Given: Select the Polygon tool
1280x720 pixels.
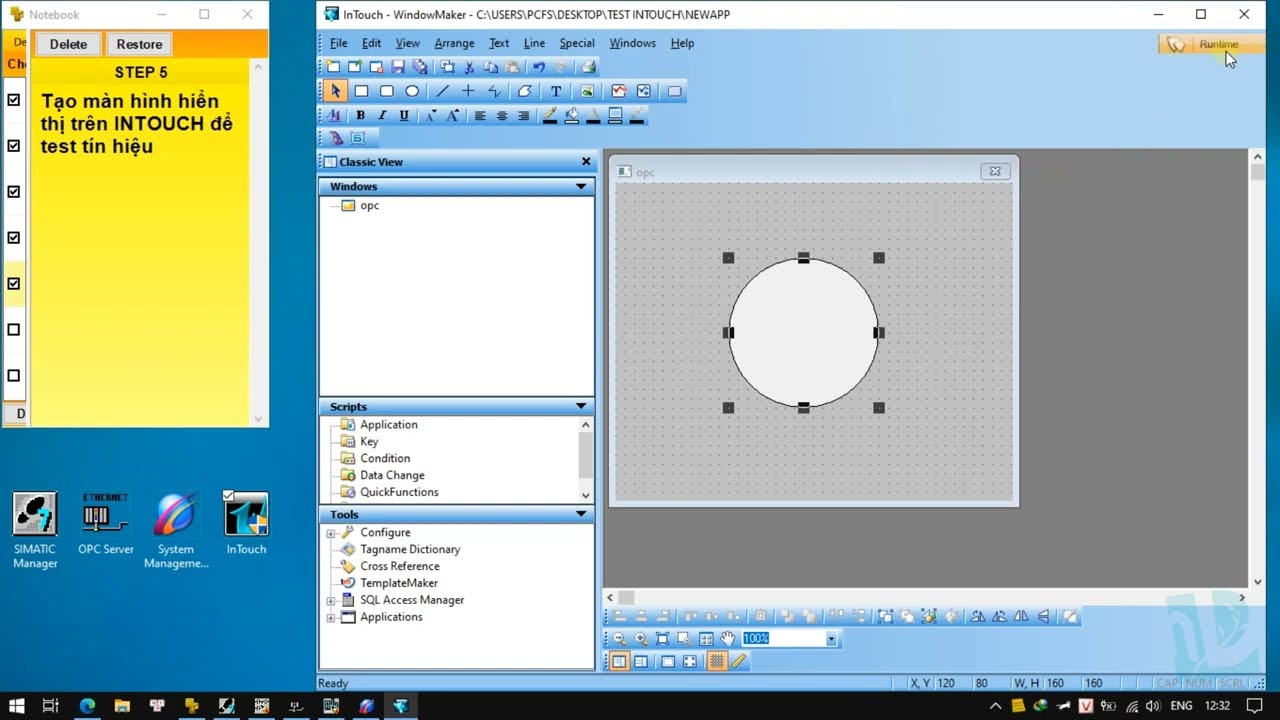Looking at the screenshot, I should pos(525,91).
